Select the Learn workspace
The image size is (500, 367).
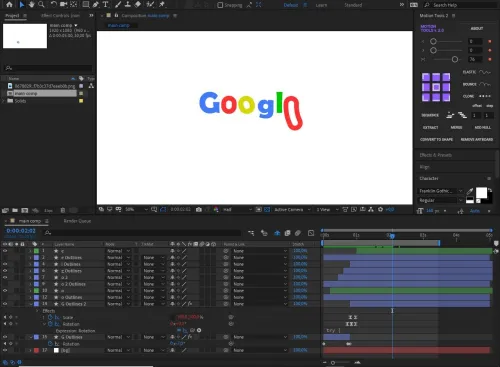pyautogui.click(x=321, y=5)
